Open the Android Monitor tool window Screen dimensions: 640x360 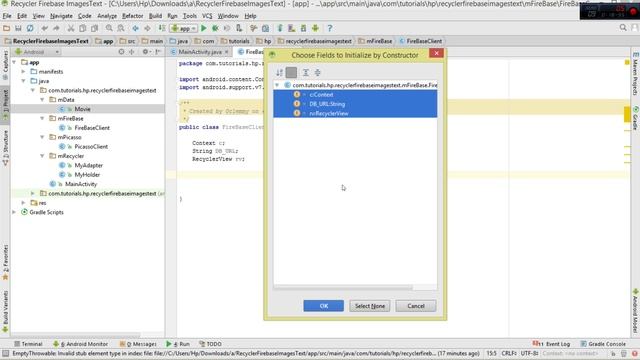[81, 344]
